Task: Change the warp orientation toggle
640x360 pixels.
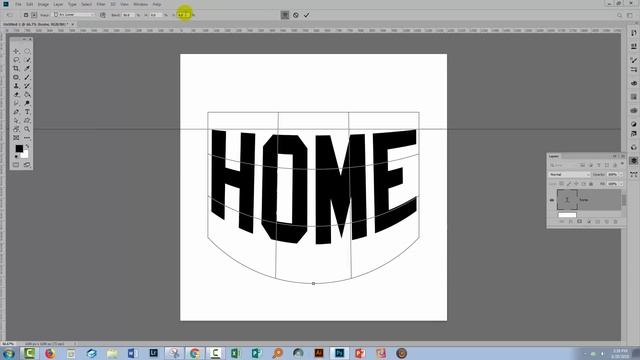Action: tap(103, 15)
